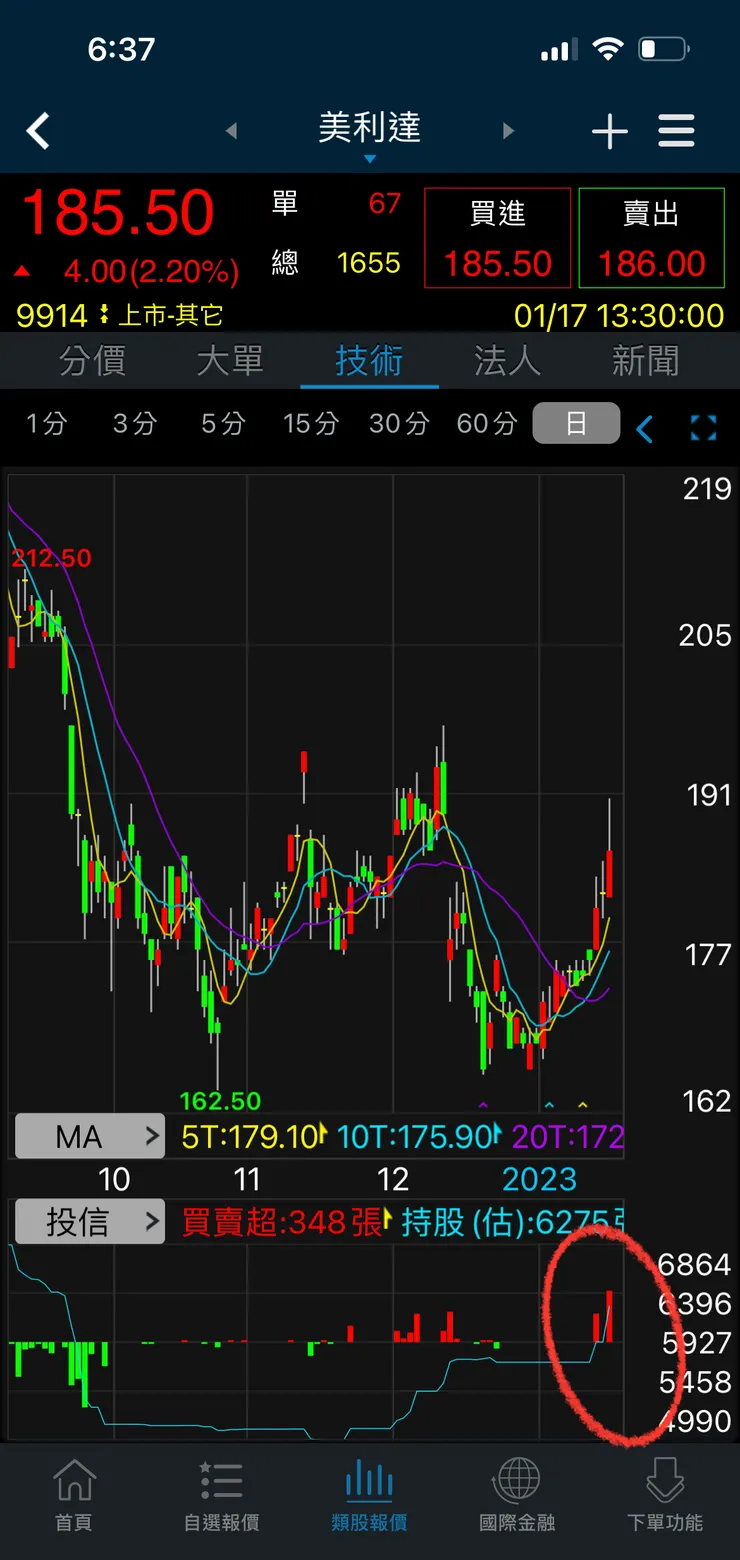This screenshot has height=1560, width=740.
Task: Tap the 5T:179.10 moving average value
Action: pyautogui.click(x=250, y=1137)
